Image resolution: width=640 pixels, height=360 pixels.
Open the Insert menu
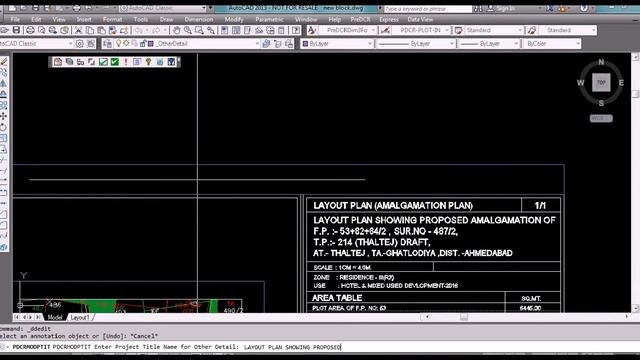(x=84, y=19)
